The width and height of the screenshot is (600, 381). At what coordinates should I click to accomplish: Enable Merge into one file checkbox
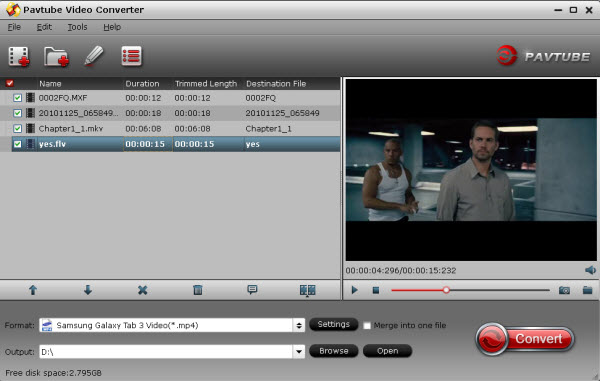coord(367,326)
